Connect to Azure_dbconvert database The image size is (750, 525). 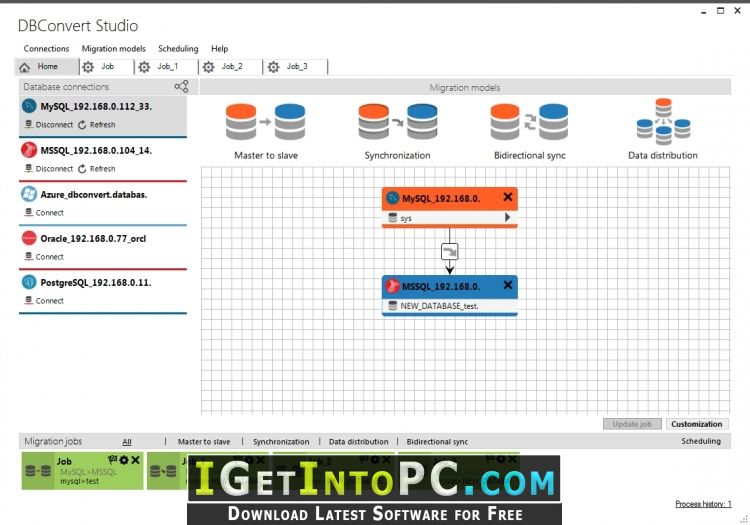(x=44, y=212)
